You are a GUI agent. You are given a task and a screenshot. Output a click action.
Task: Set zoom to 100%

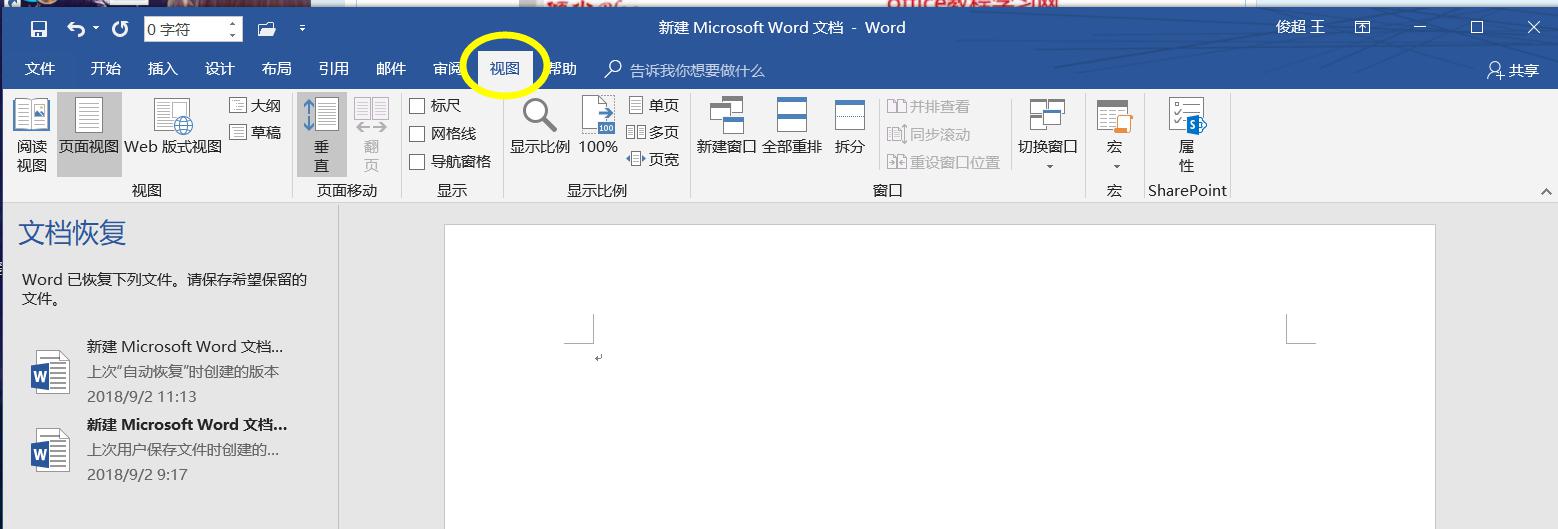point(598,127)
